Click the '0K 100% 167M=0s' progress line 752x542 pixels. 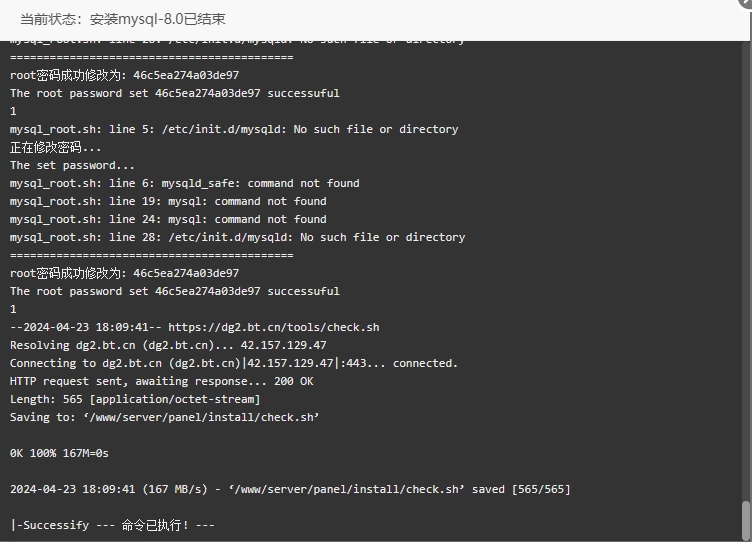point(59,453)
